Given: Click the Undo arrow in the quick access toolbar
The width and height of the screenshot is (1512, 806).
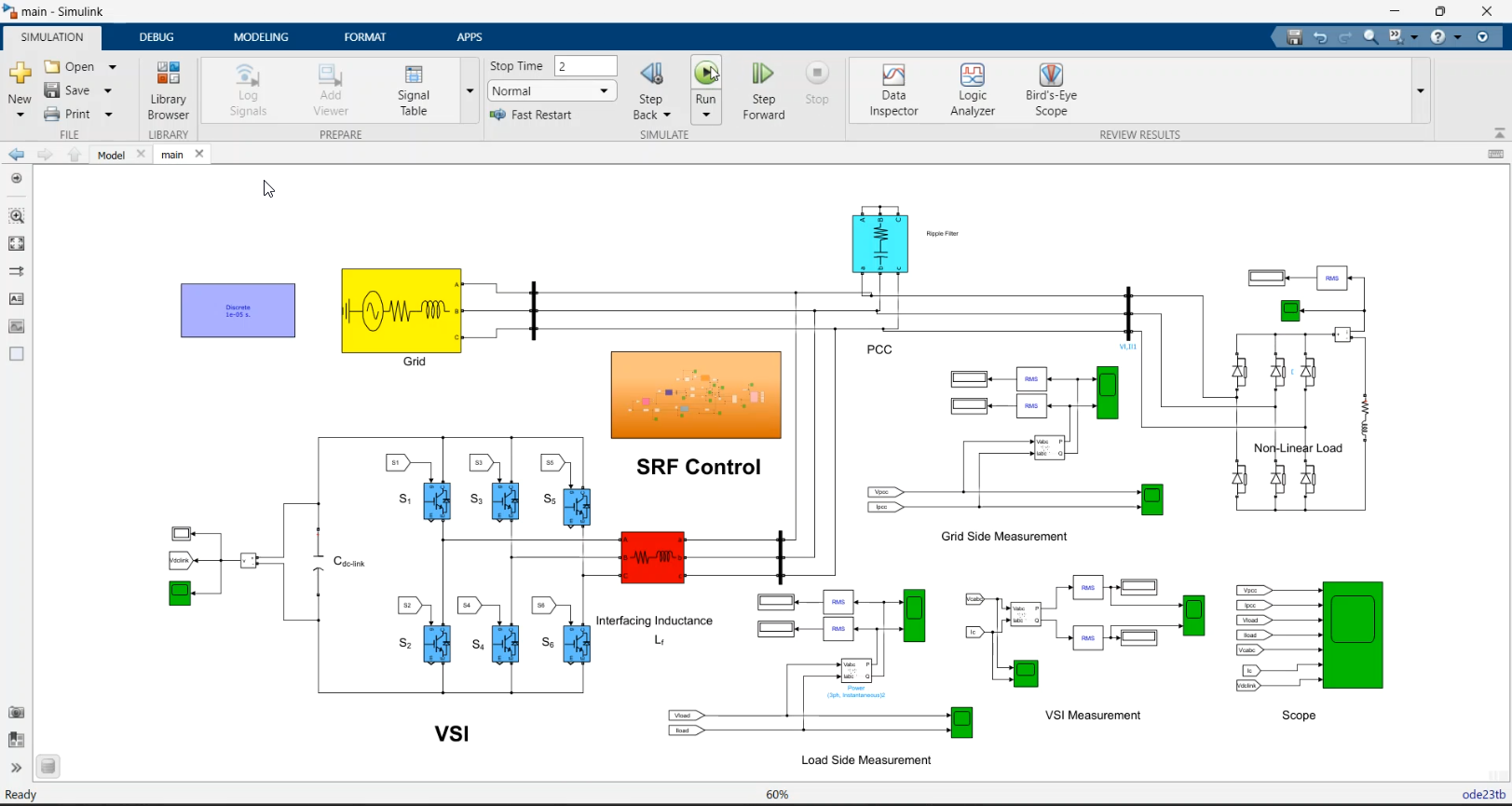Looking at the screenshot, I should 1320,37.
